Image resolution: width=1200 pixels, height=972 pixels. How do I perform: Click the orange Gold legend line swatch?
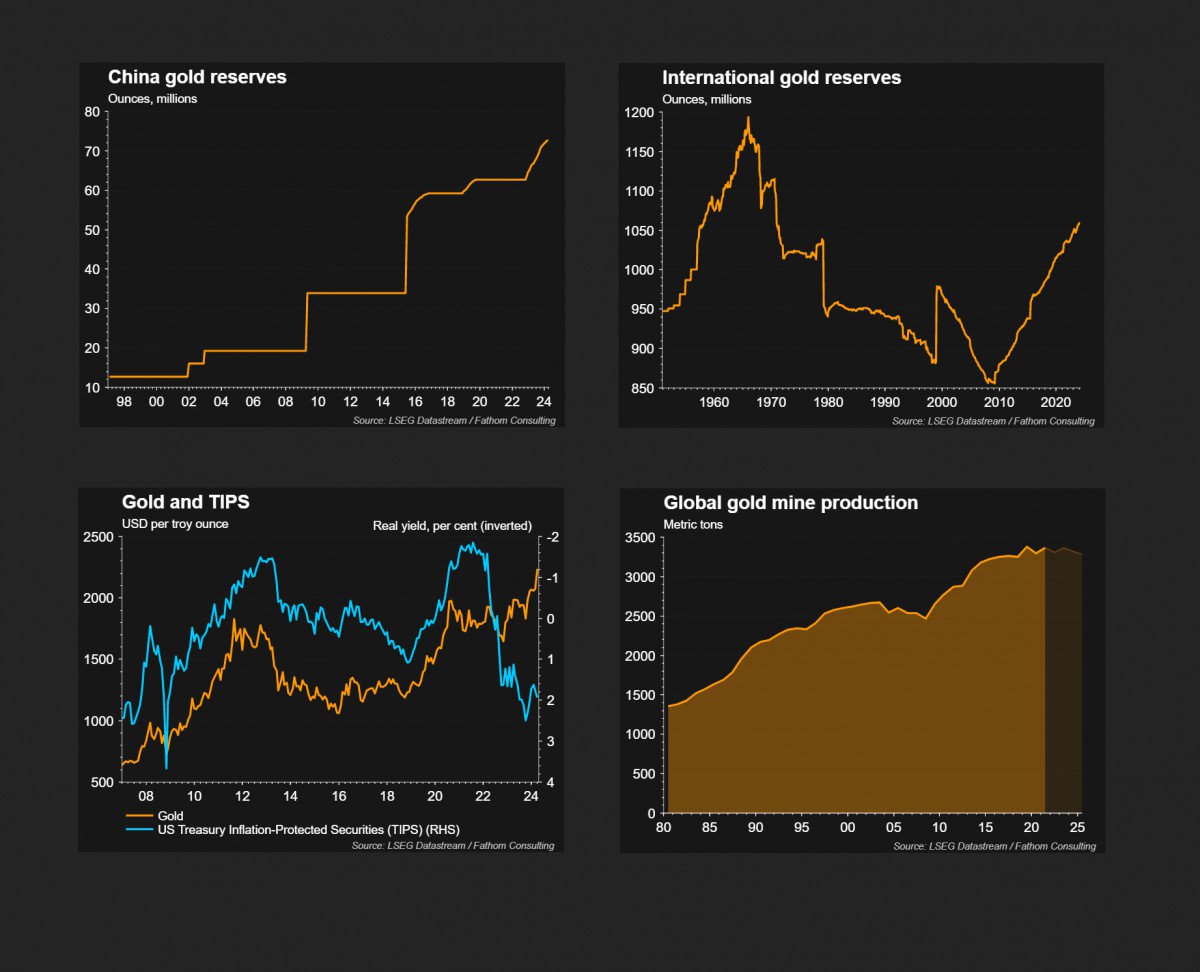pyautogui.click(x=138, y=816)
